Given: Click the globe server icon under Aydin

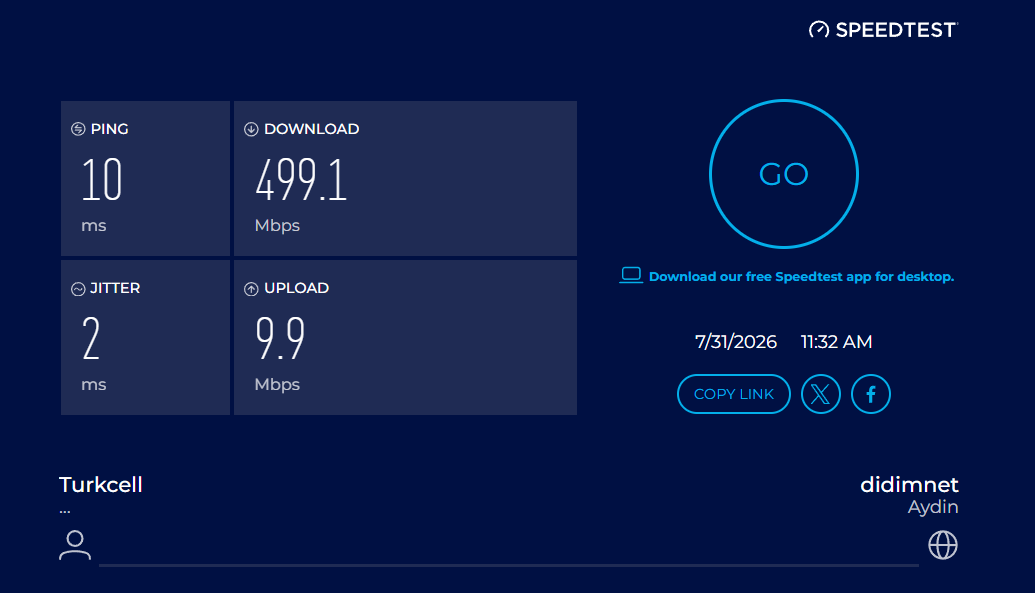Looking at the screenshot, I should (x=943, y=545).
